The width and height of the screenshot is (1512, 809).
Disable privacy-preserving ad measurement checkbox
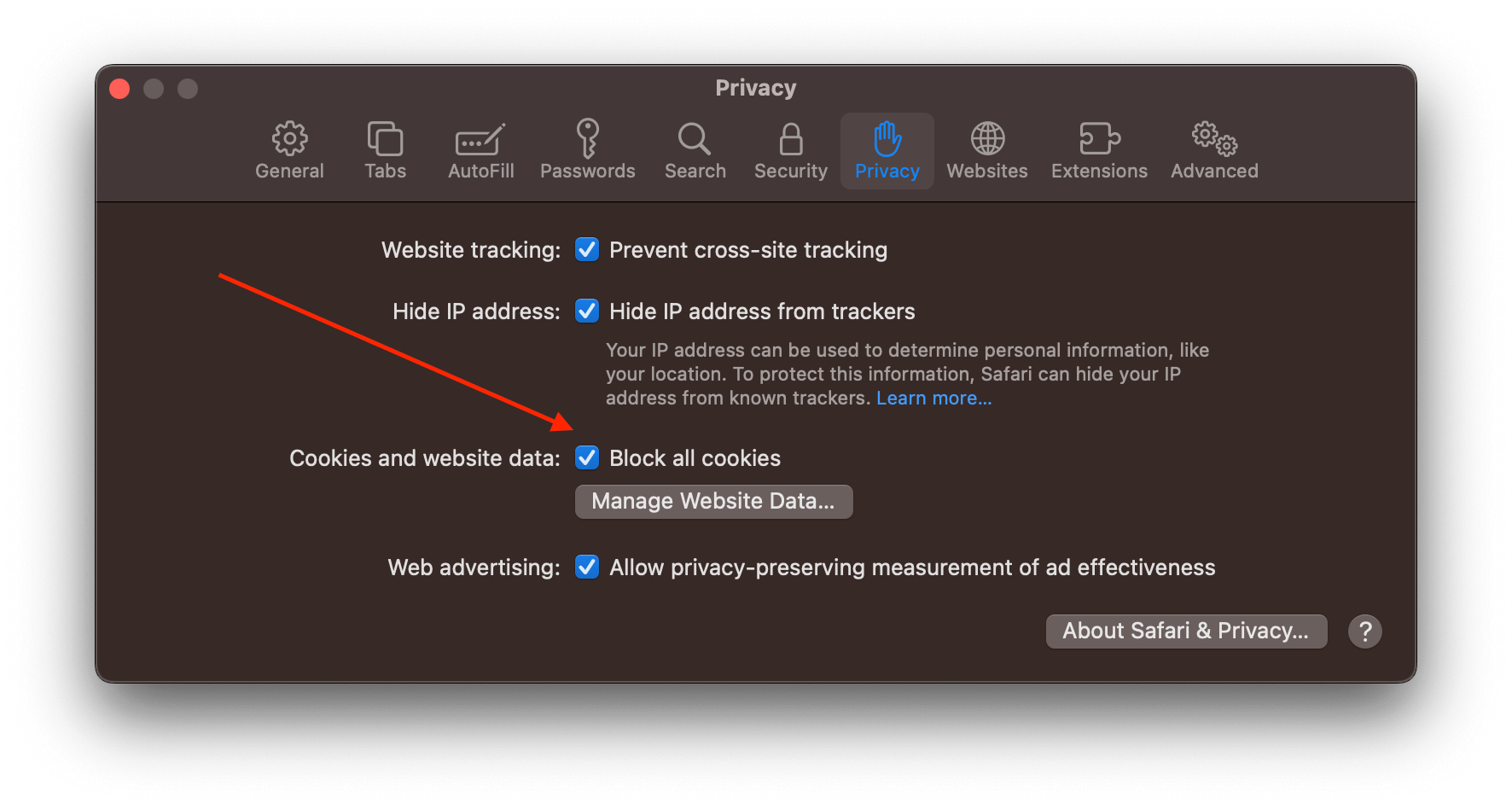click(587, 567)
